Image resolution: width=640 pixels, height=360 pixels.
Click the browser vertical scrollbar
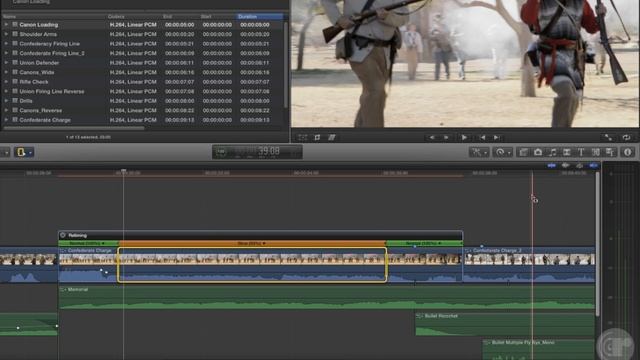point(285,65)
